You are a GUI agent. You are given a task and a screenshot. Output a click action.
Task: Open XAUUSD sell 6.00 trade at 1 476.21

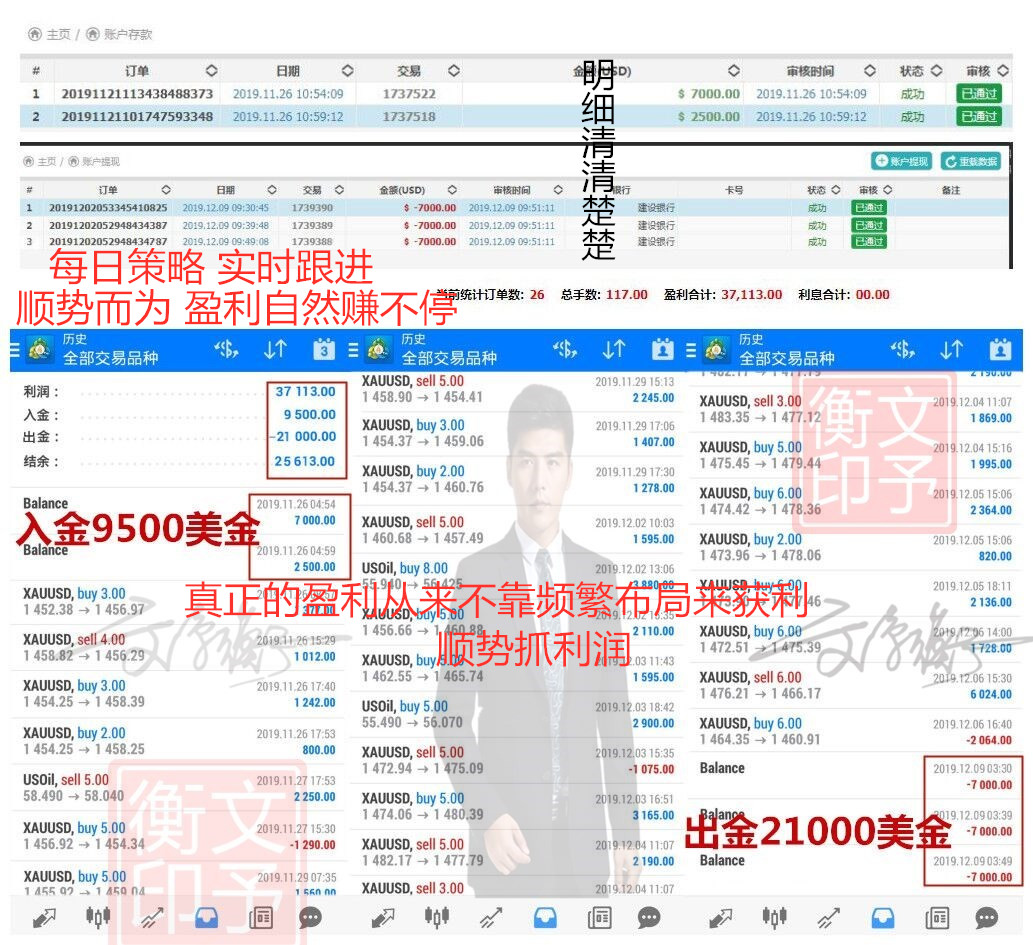tap(855, 685)
